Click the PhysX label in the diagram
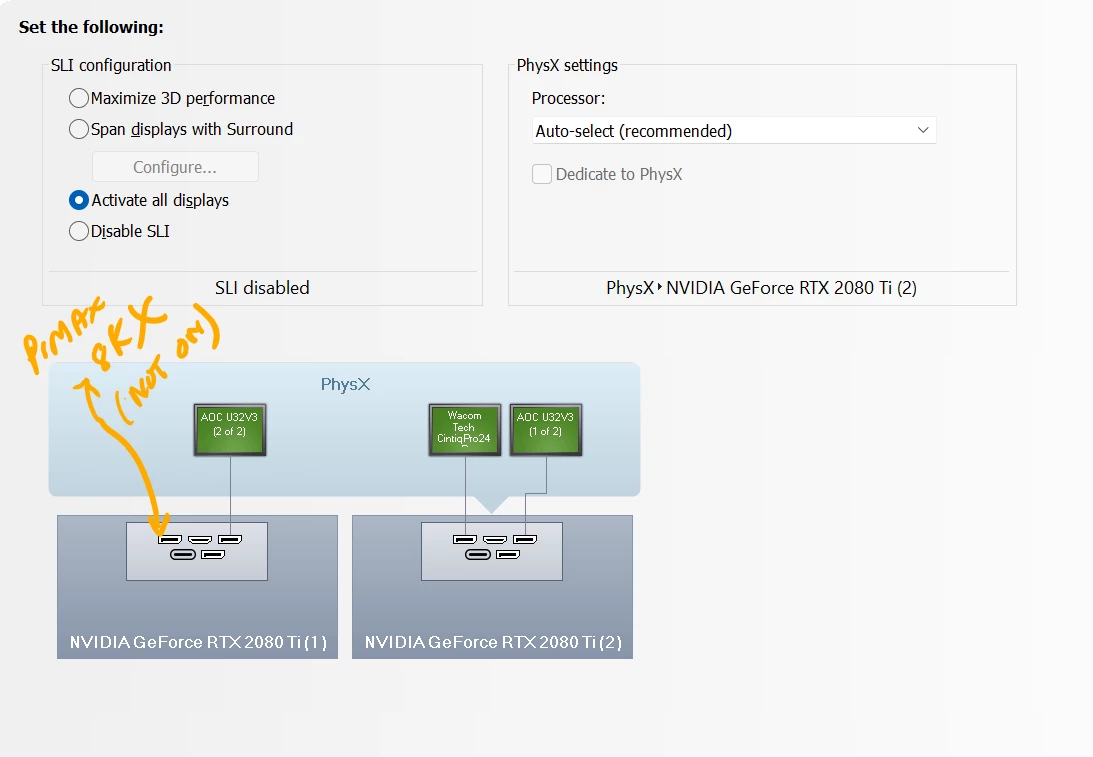 click(x=345, y=384)
